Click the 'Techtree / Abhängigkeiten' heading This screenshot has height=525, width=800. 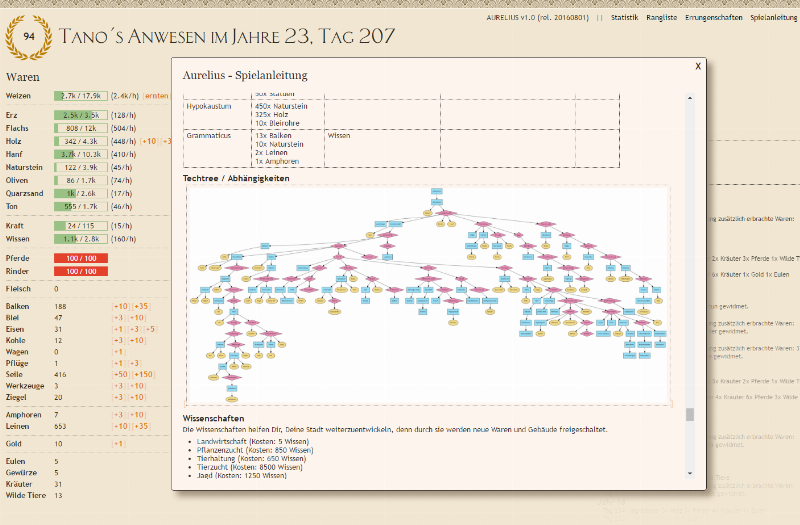236,179
